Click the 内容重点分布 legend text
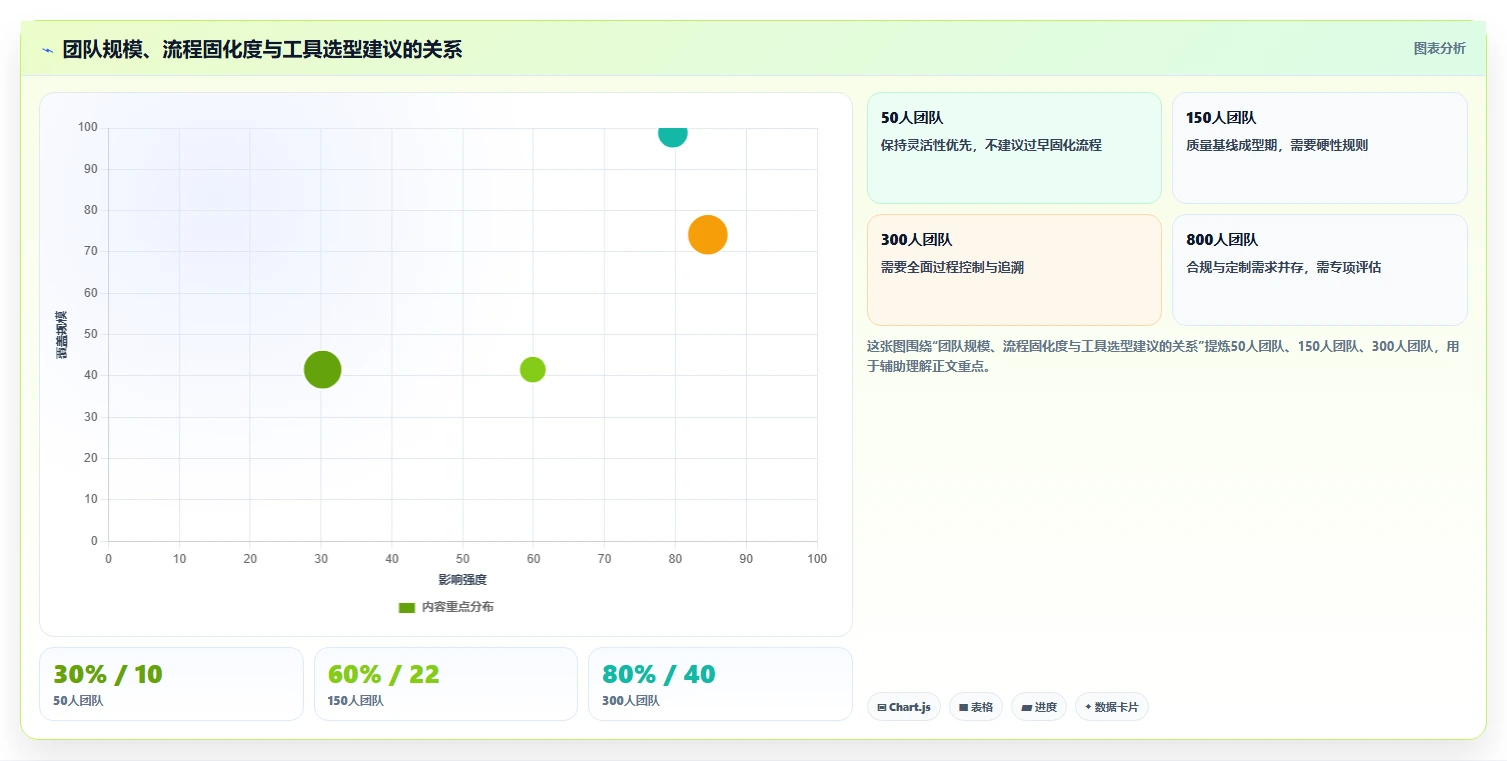Viewport: 1507px width, 761px height. 457,608
